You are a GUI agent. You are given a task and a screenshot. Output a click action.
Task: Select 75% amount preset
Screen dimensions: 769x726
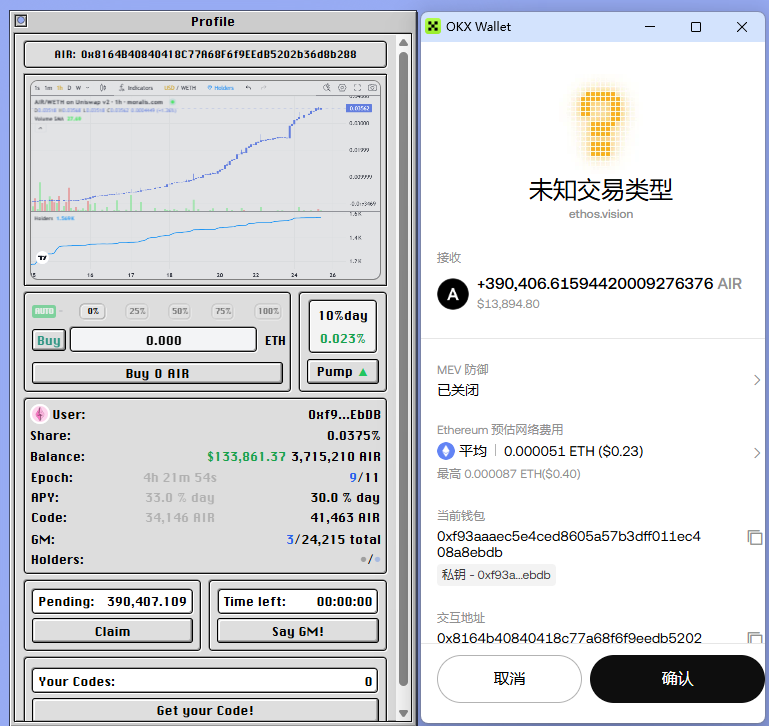tap(223, 311)
